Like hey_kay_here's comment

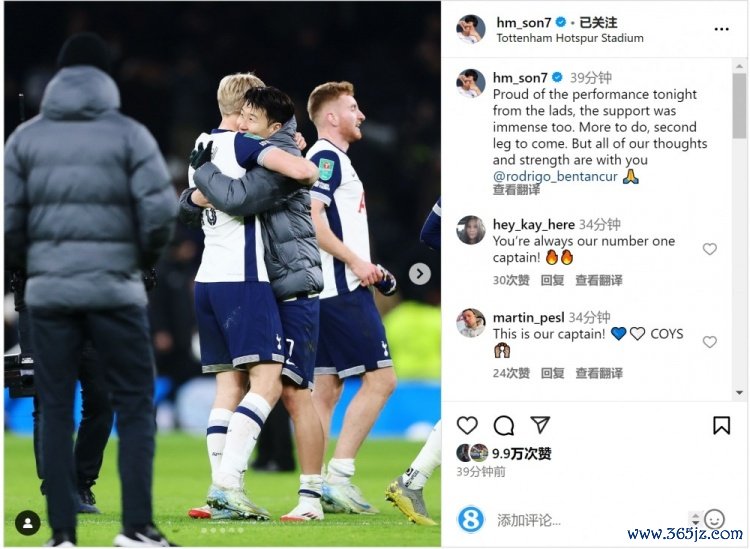(709, 249)
